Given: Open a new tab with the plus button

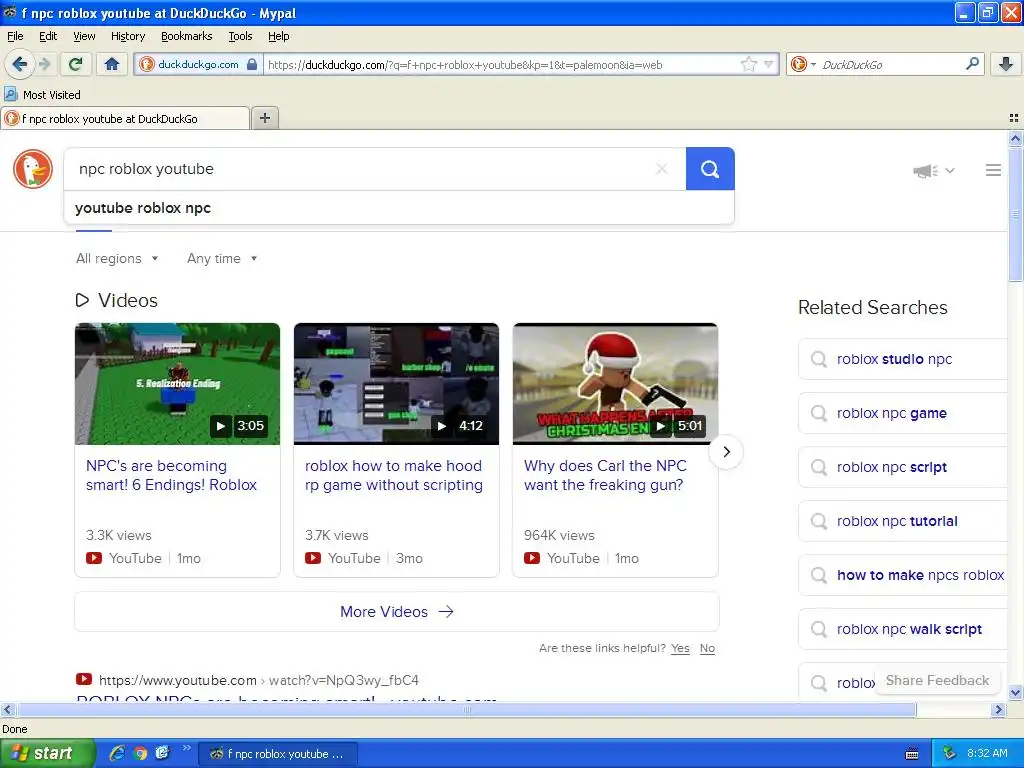Looking at the screenshot, I should pos(264,118).
